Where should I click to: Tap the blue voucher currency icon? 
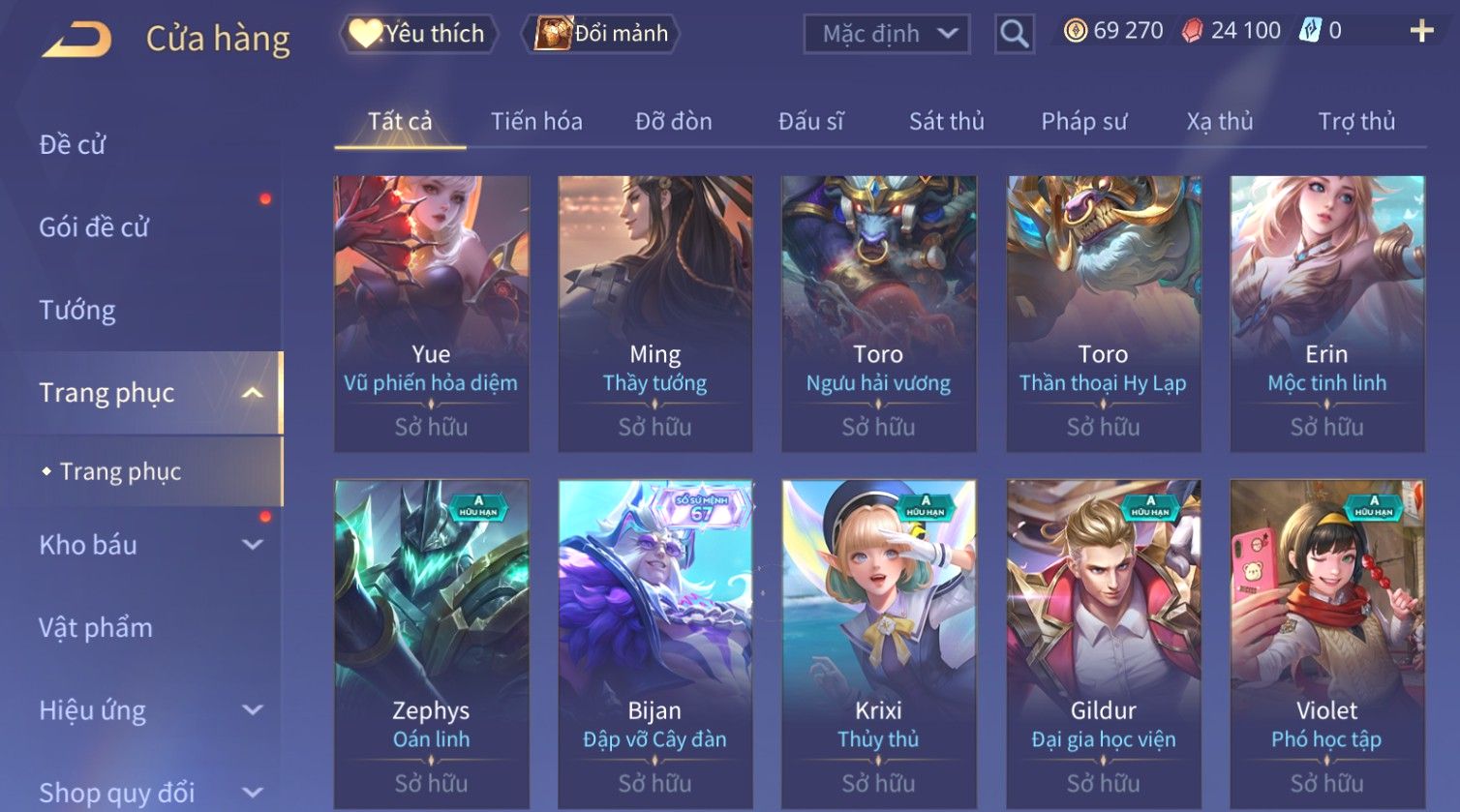tap(1310, 31)
